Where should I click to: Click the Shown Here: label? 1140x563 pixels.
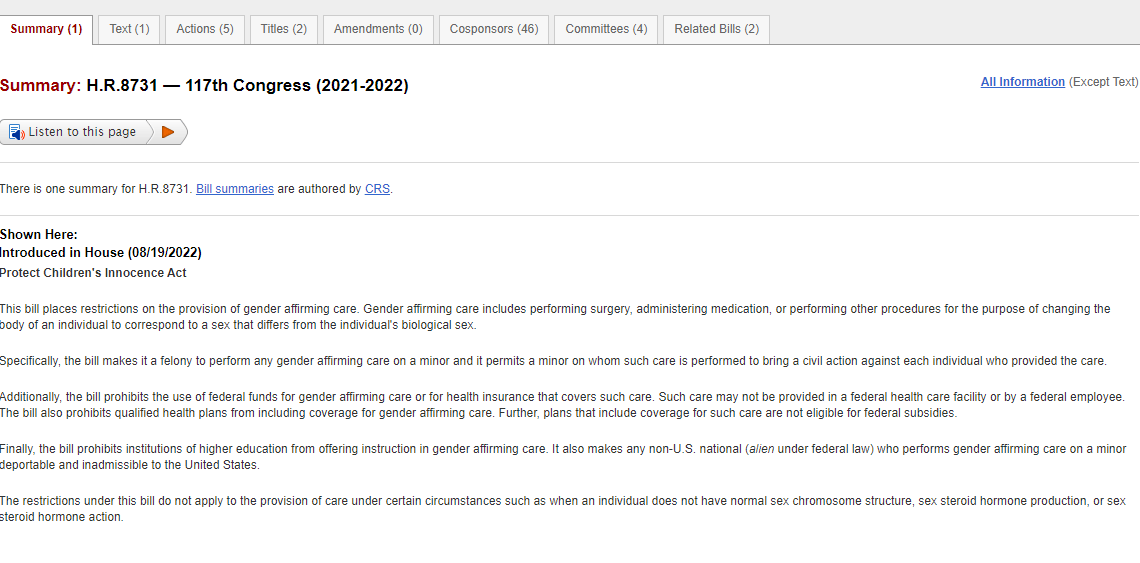point(39,234)
